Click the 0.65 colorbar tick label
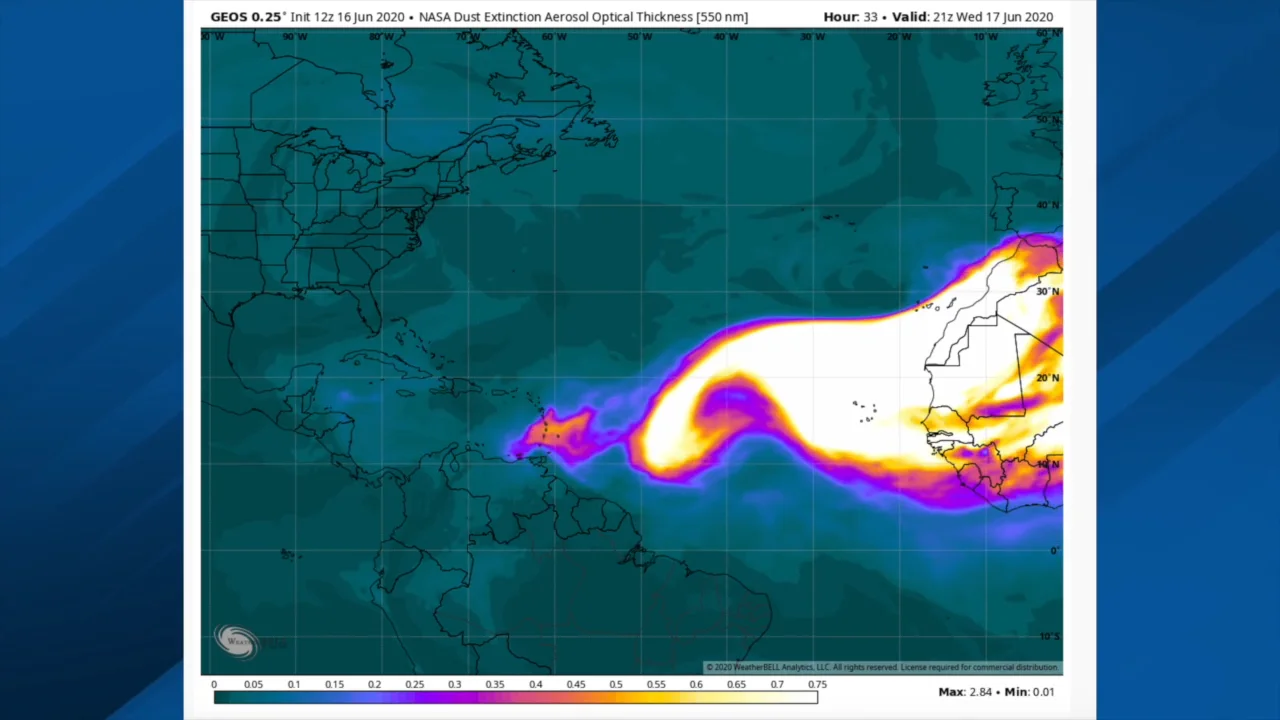The height and width of the screenshot is (720, 1280). [737, 685]
